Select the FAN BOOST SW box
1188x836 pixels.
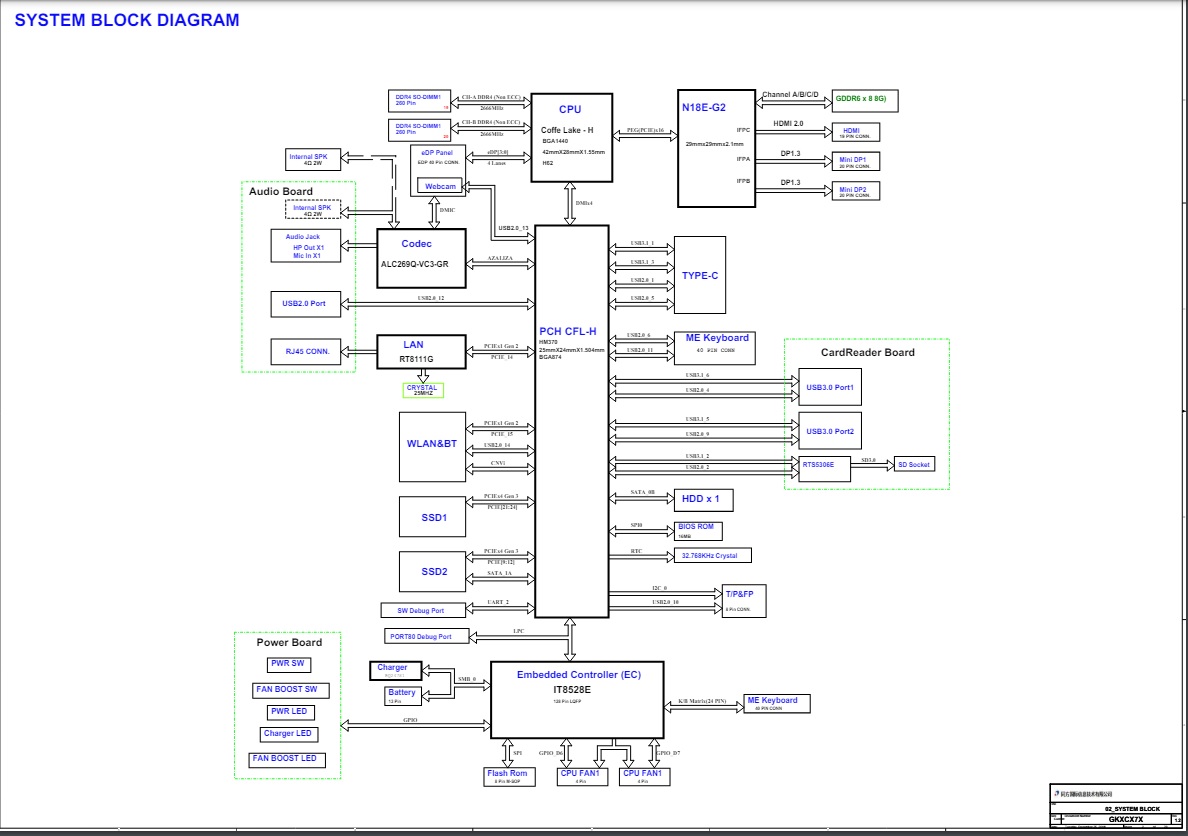tap(290, 690)
